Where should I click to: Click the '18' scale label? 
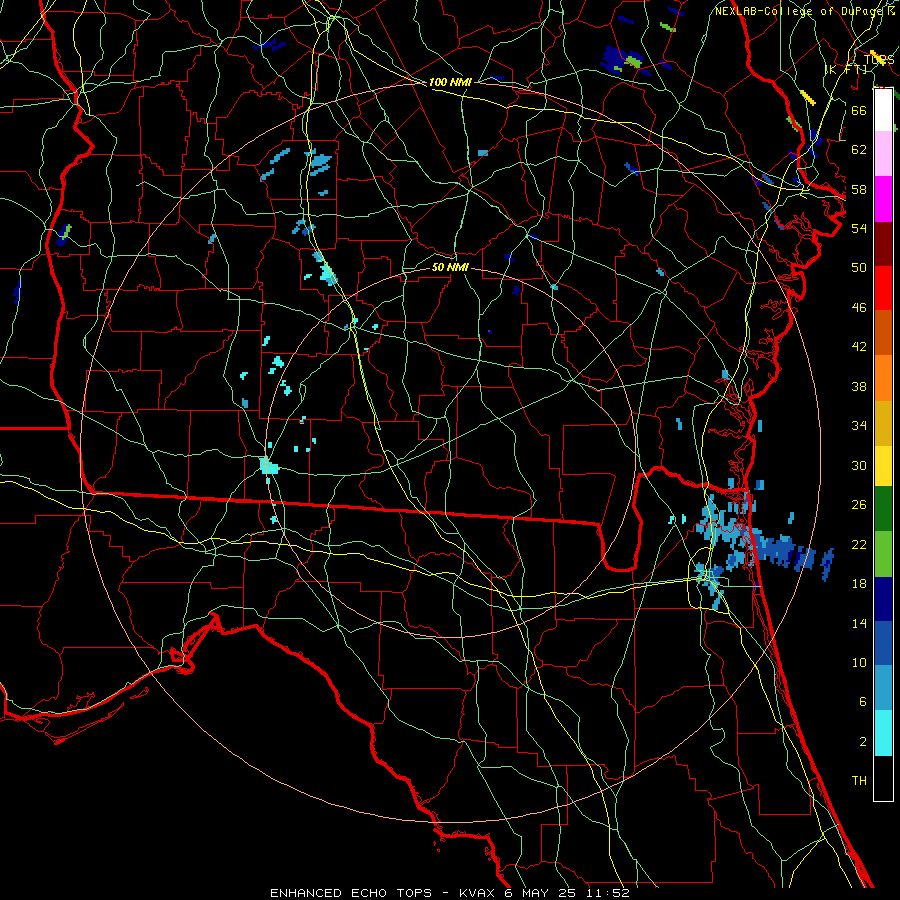pyautogui.click(x=859, y=584)
